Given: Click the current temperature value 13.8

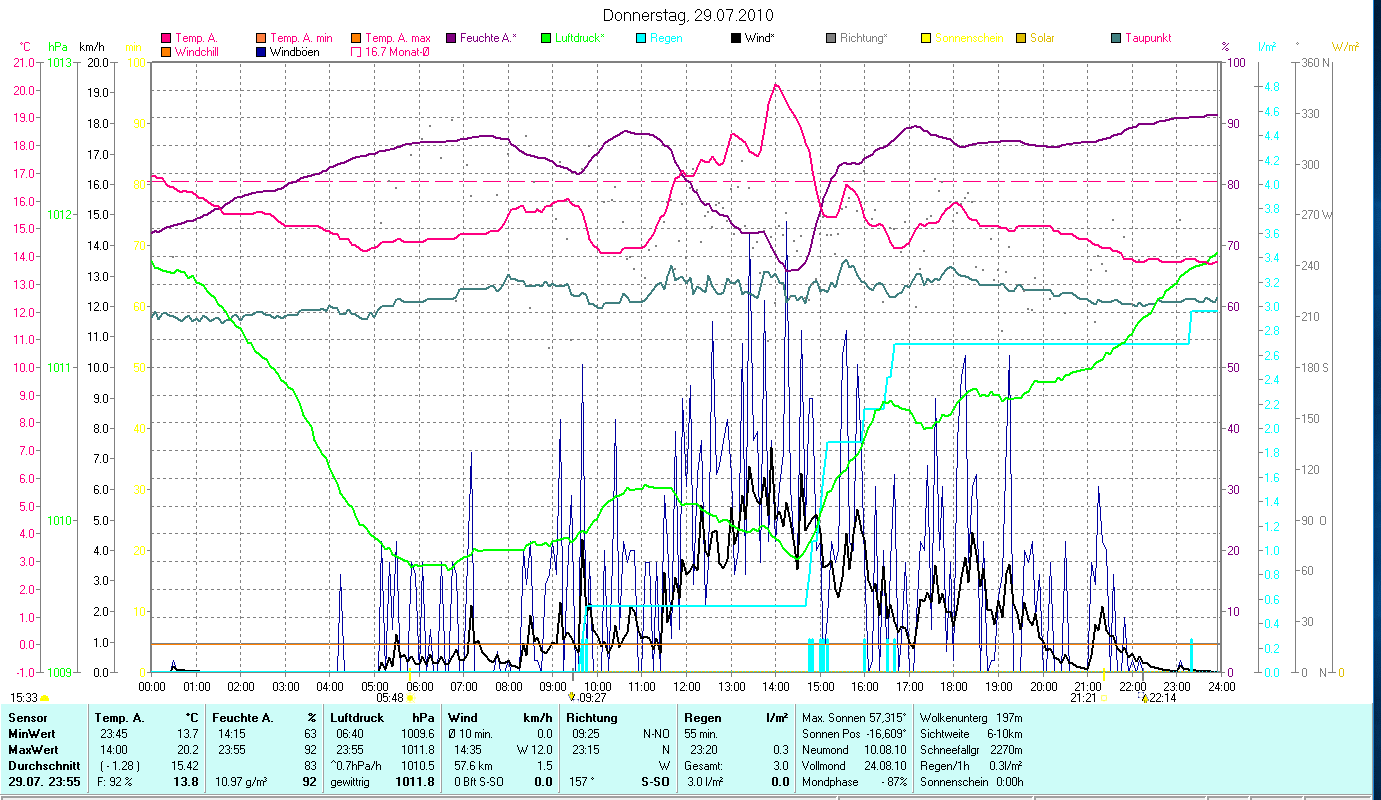Looking at the screenshot, I should point(187,781).
